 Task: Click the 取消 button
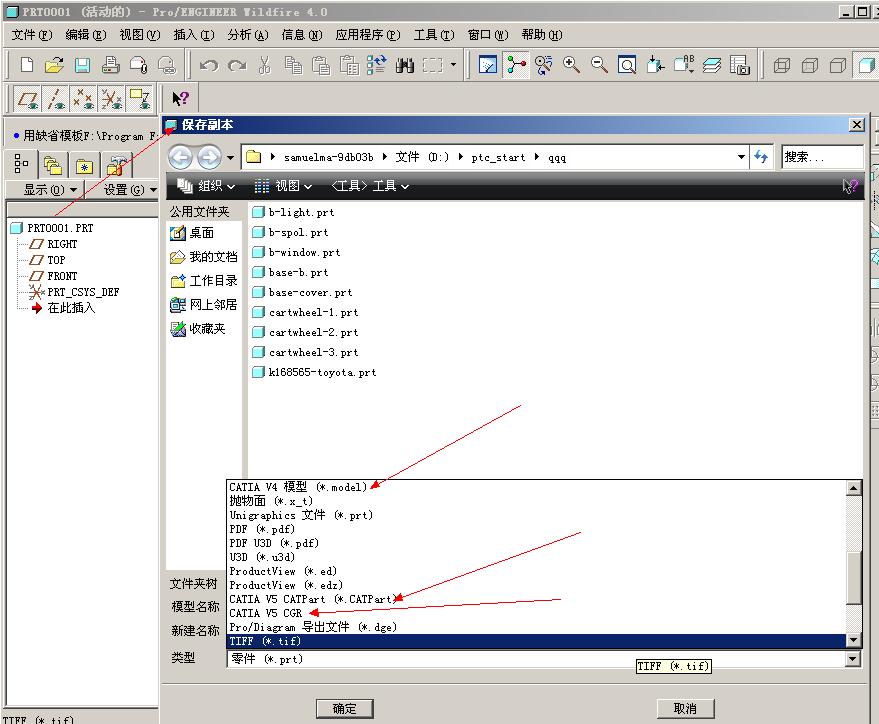685,708
